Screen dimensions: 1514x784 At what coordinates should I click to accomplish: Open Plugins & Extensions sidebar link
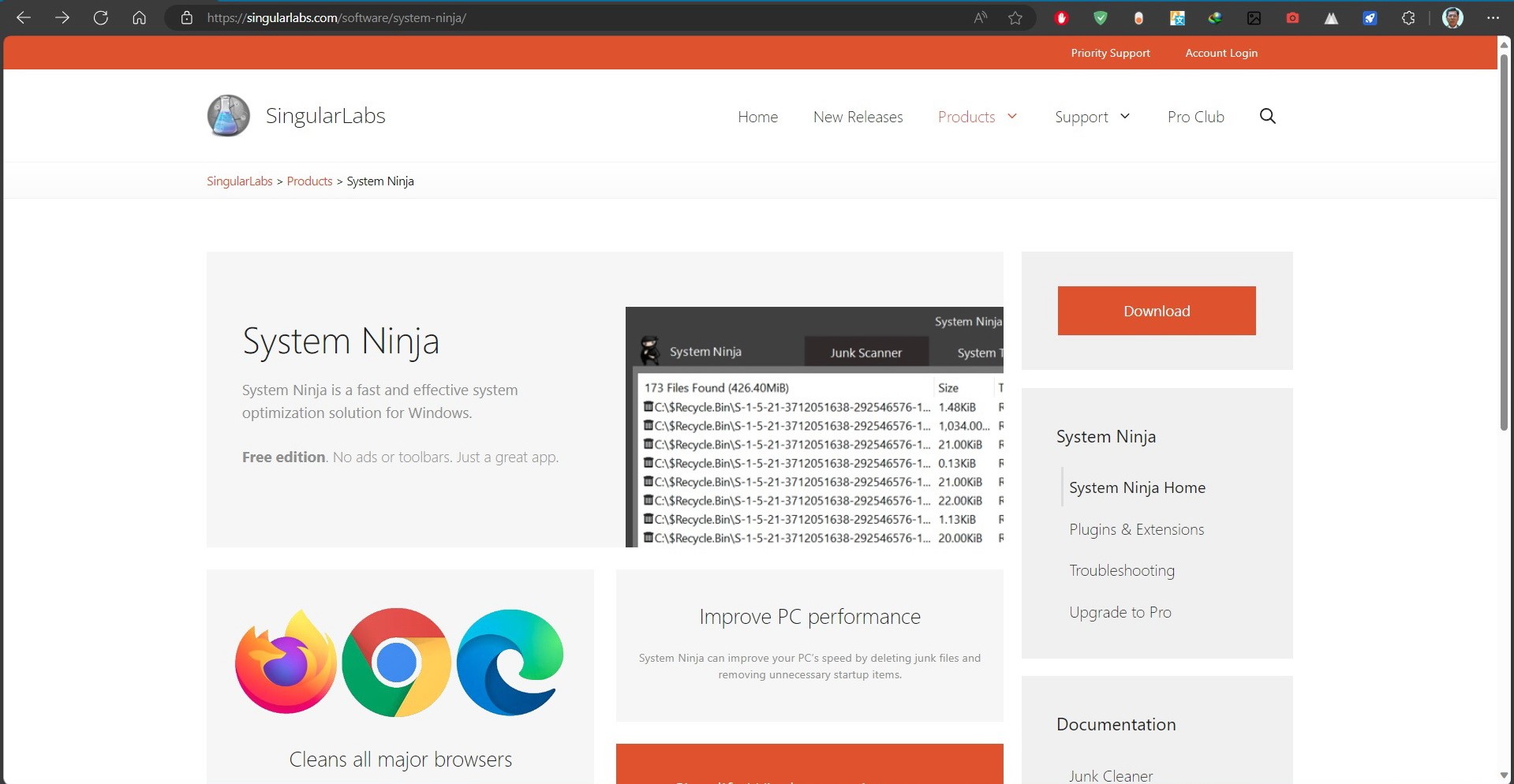click(x=1137, y=529)
